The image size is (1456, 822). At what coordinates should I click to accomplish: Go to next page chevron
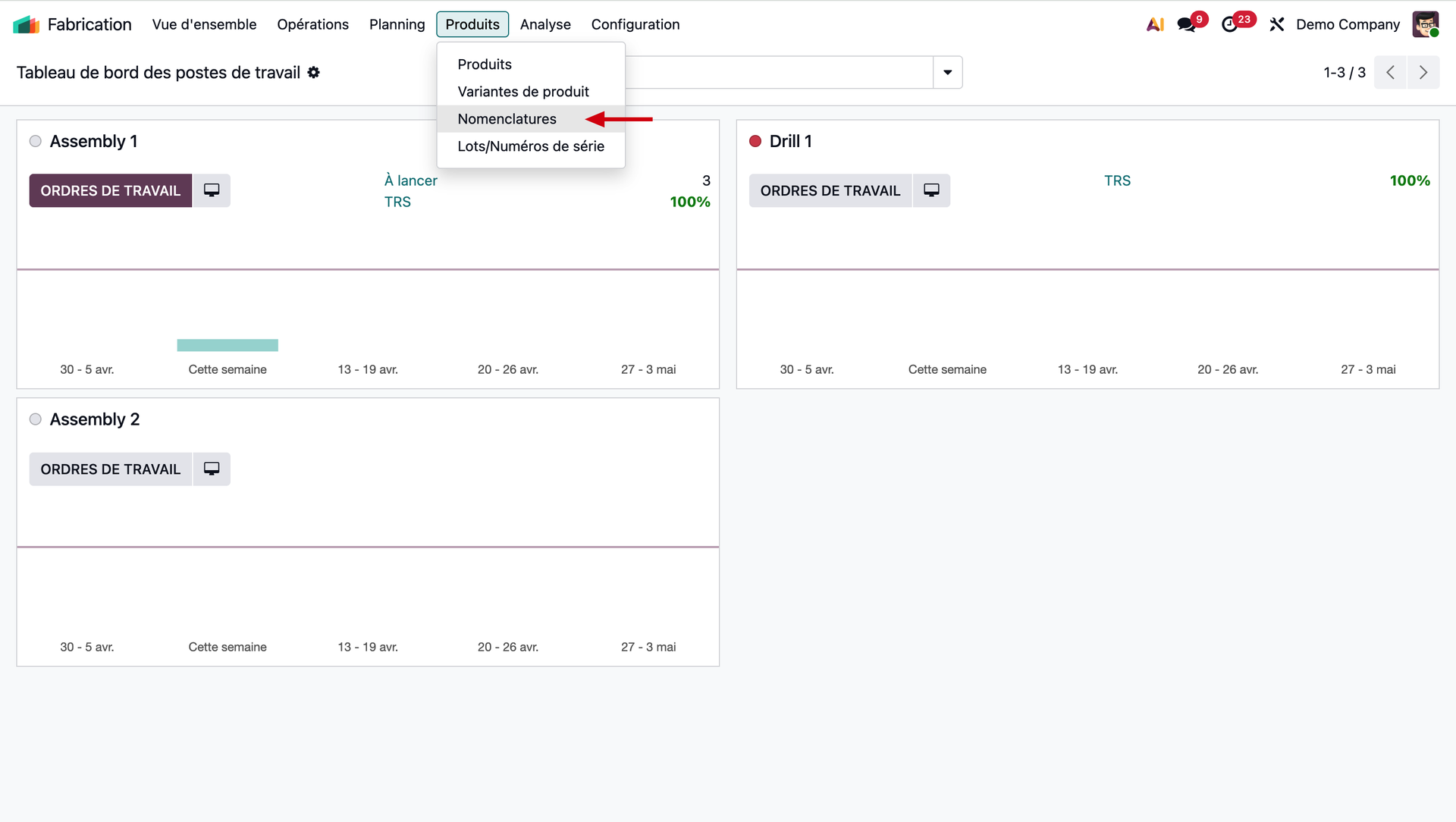(x=1423, y=72)
